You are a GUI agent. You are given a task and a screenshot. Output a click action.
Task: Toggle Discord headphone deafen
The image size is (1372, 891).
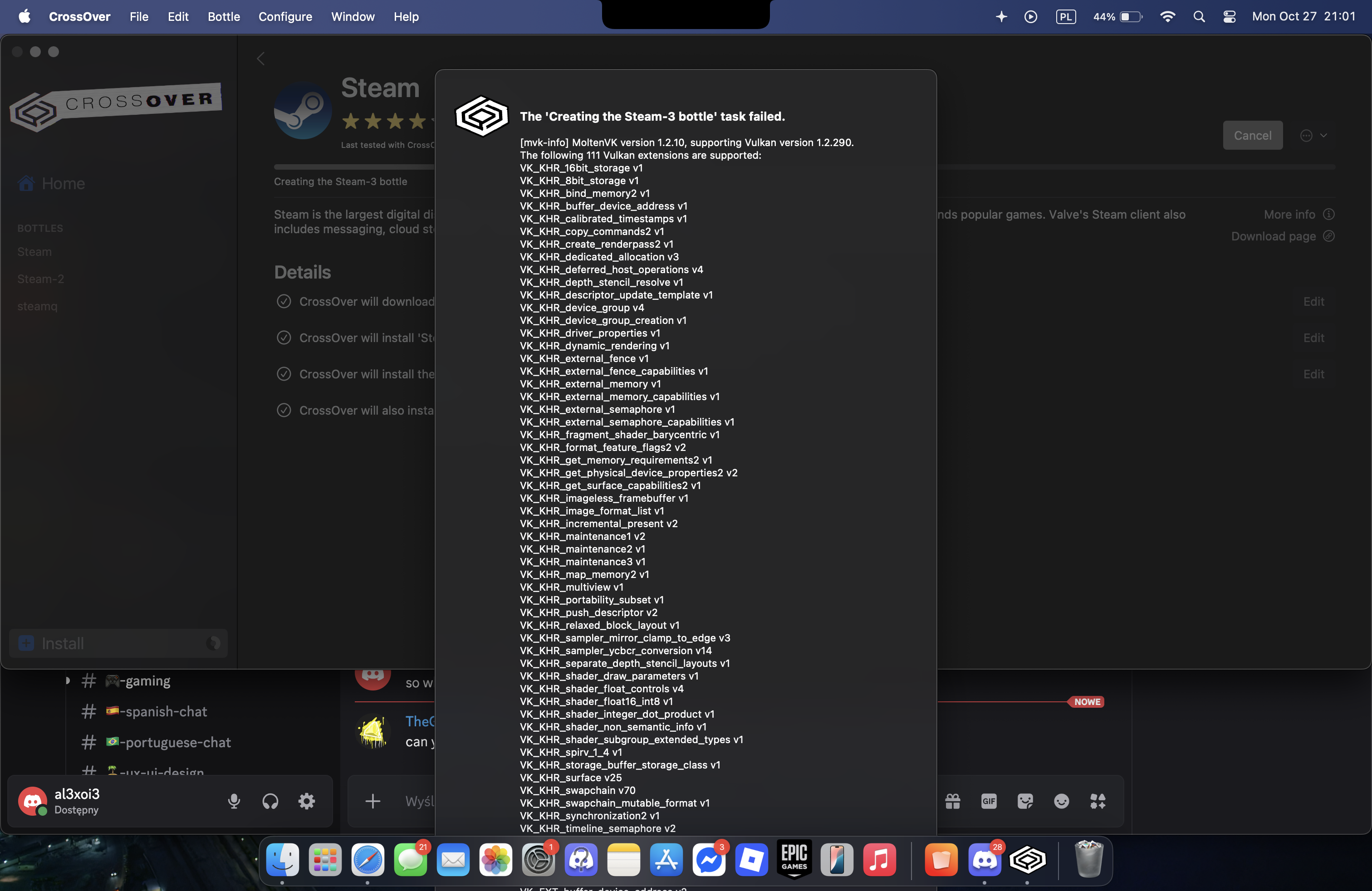pyautogui.click(x=270, y=801)
